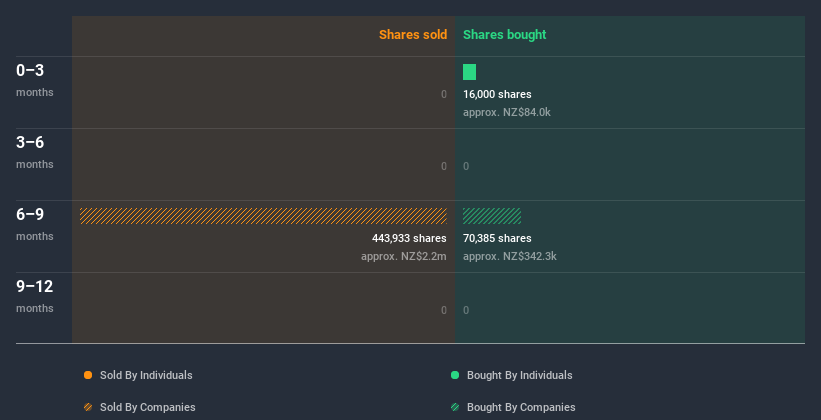Click the zero sold value in 9–12 months row
821x420 pixels.
(x=444, y=310)
